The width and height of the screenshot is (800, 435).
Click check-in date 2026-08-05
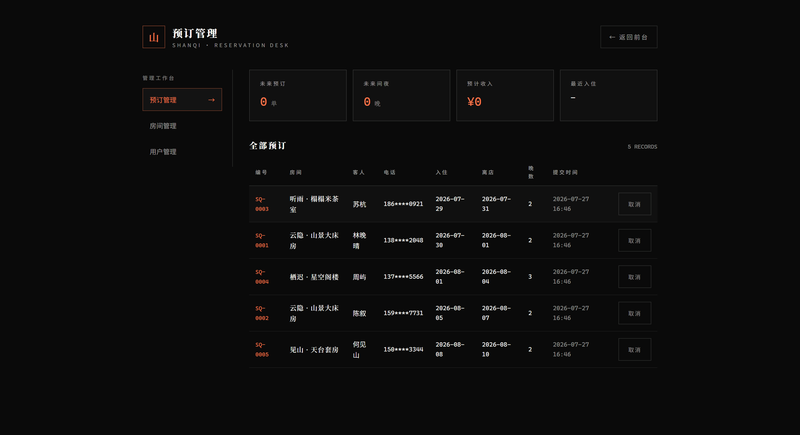(449, 313)
